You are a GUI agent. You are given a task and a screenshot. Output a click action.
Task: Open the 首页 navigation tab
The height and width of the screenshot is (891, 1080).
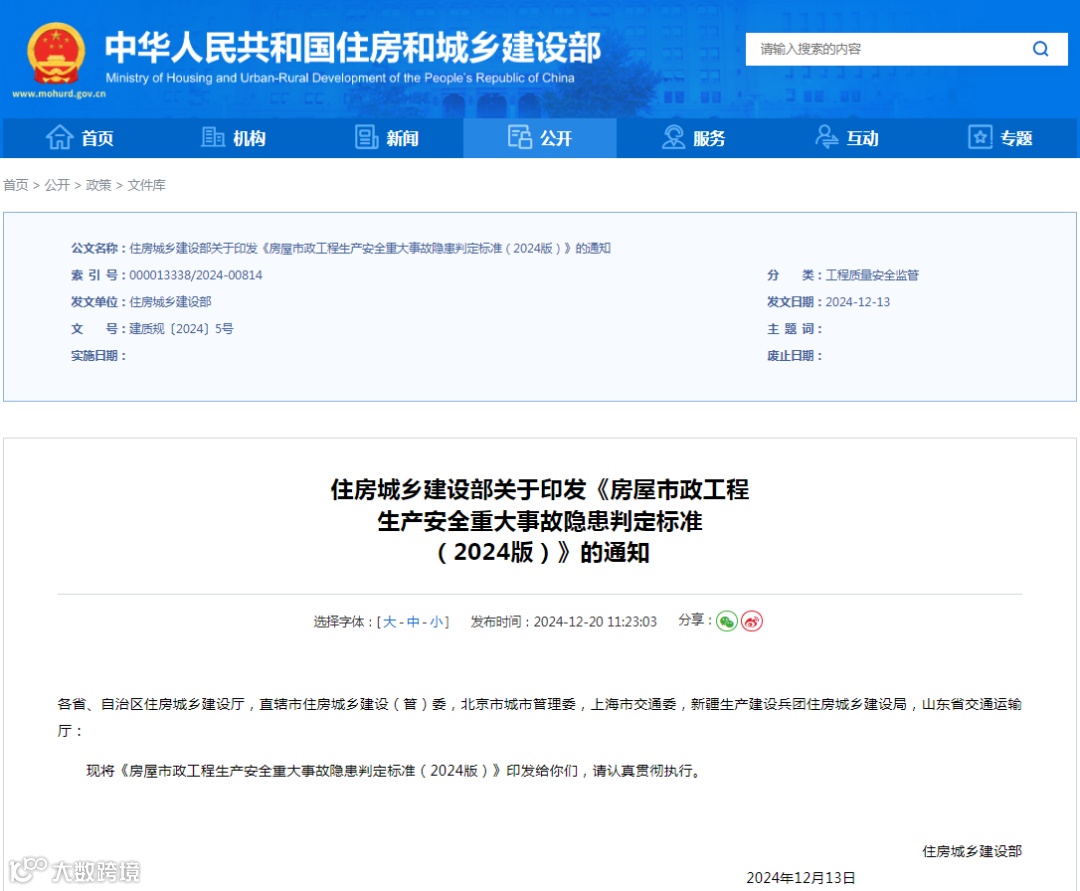click(x=80, y=138)
